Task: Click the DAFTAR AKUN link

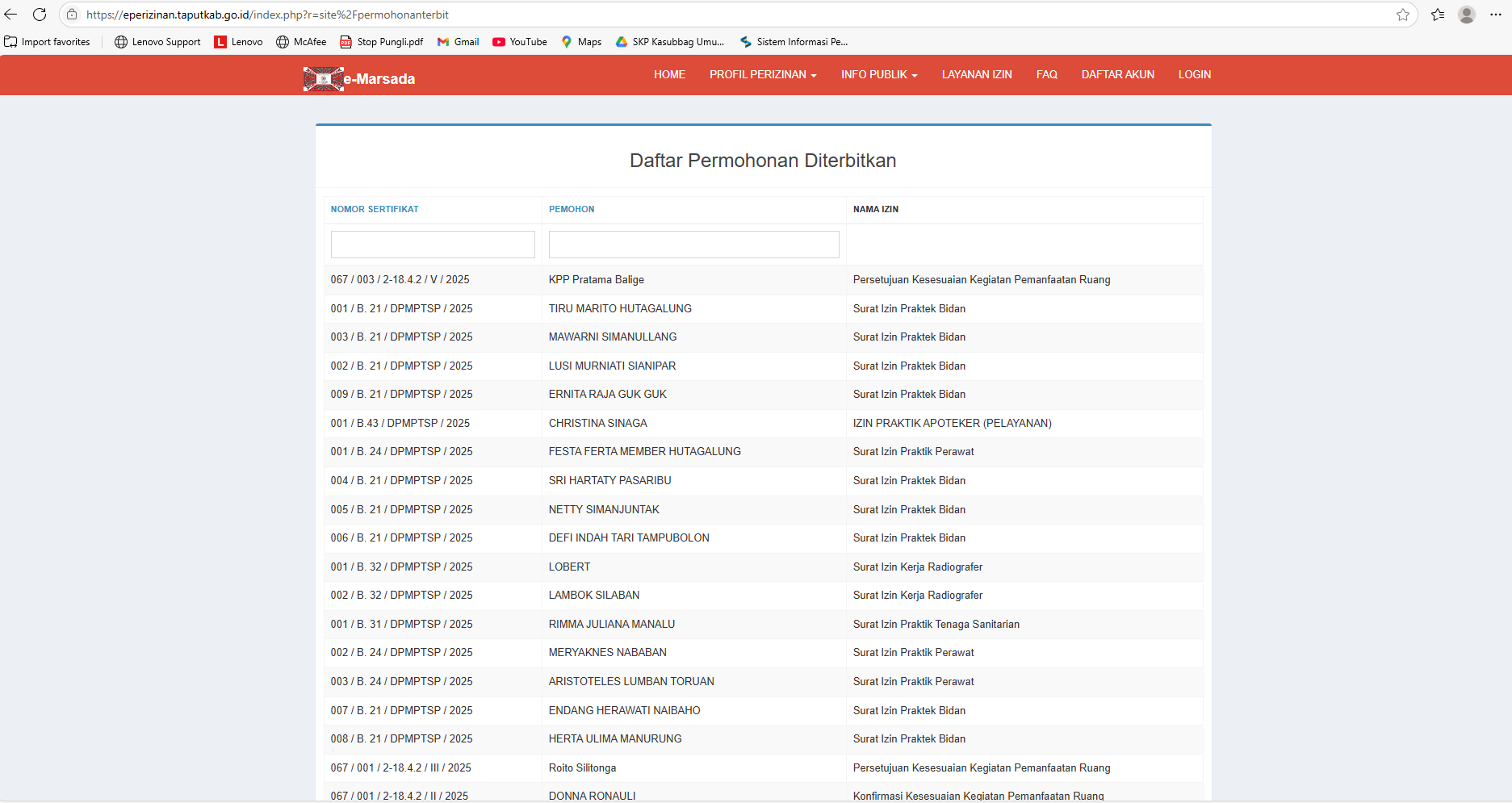Action: (x=1117, y=74)
